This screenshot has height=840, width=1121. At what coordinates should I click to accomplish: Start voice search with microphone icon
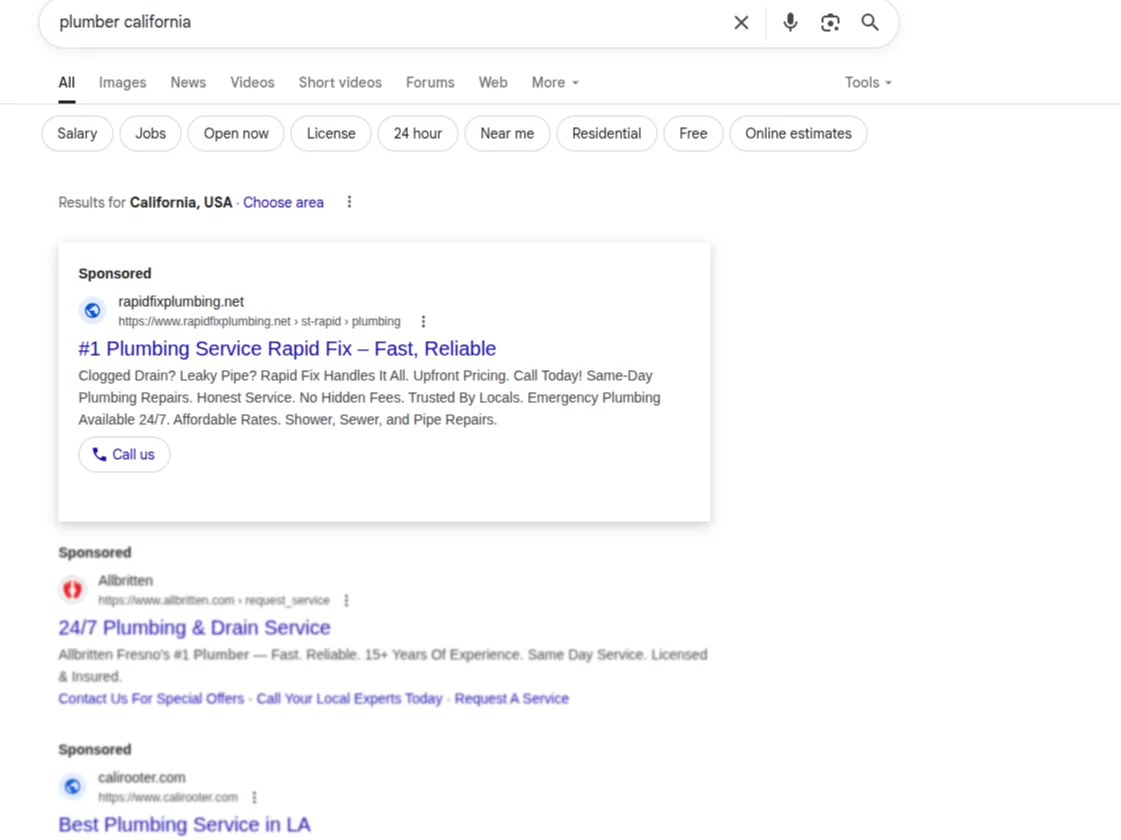click(790, 23)
